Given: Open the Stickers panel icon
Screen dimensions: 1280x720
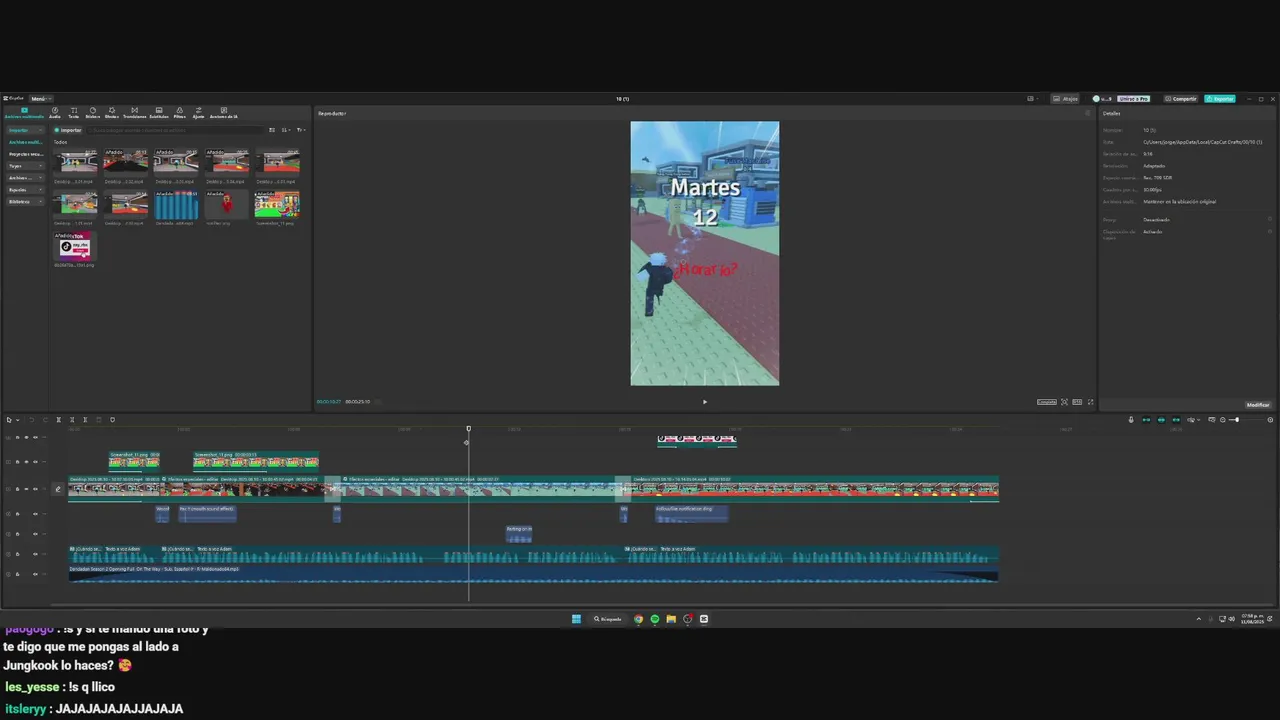Looking at the screenshot, I should (x=93, y=112).
